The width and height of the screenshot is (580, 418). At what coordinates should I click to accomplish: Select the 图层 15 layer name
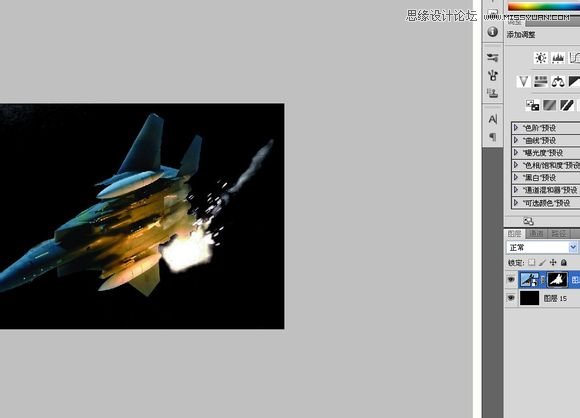pyautogui.click(x=555, y=298)
